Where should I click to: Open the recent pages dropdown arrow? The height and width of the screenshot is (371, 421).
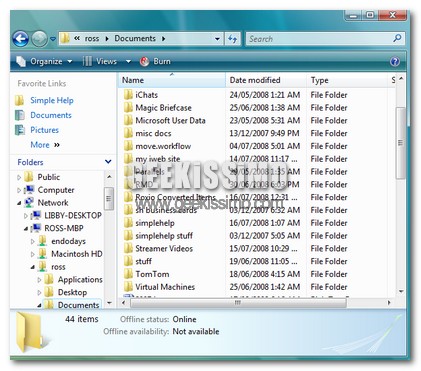[53, 39]
